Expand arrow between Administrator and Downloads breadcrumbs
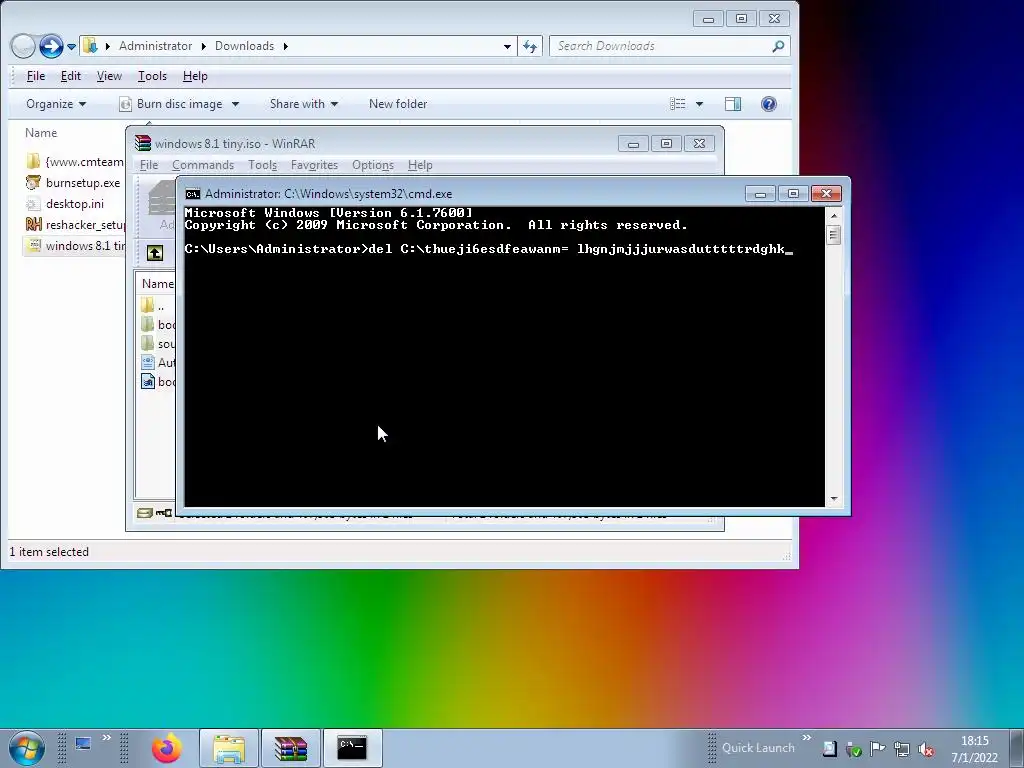The height and width of the screenshot is (768, 1024). point(203,46)
